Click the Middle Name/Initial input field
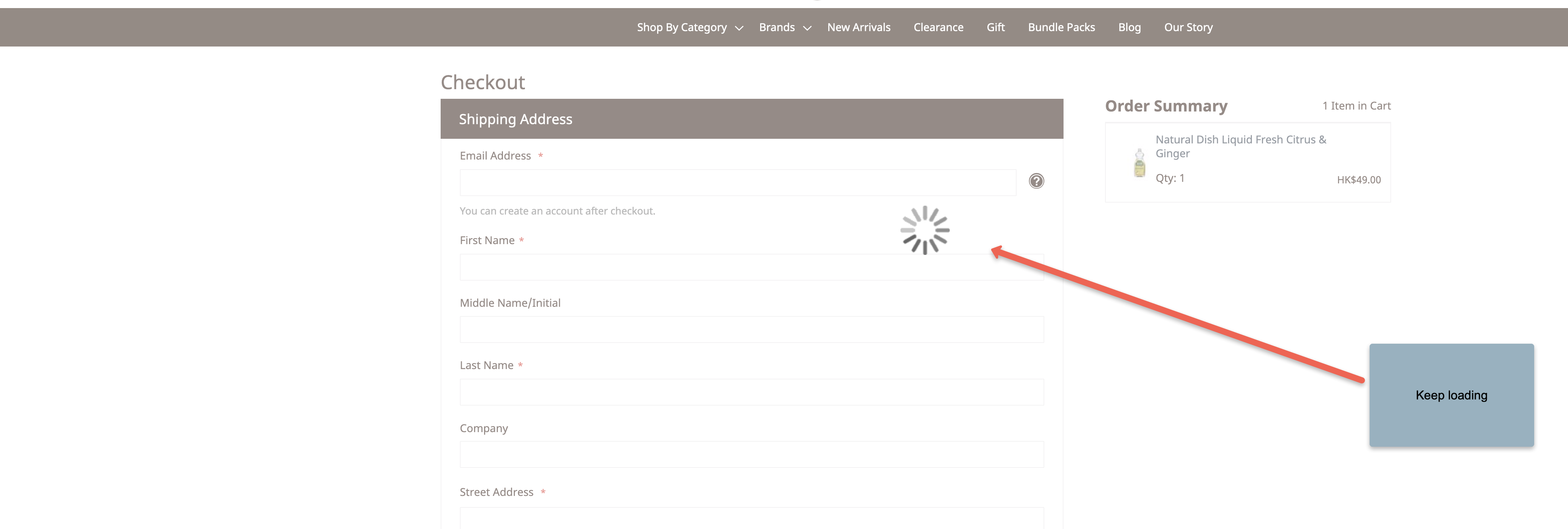This screenshot has width=1568, height=529. click(x=751, y=329)
